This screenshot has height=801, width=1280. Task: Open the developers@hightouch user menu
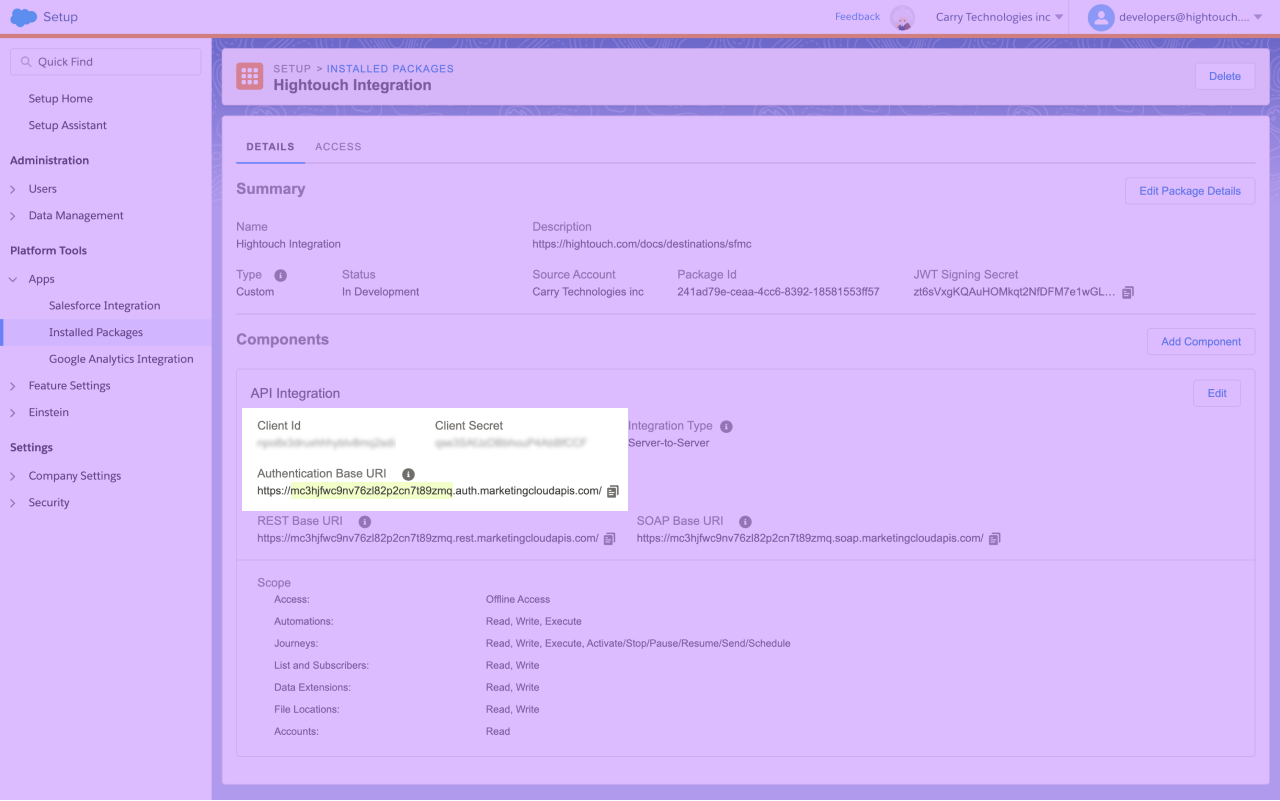click(x=1191, y=17)
